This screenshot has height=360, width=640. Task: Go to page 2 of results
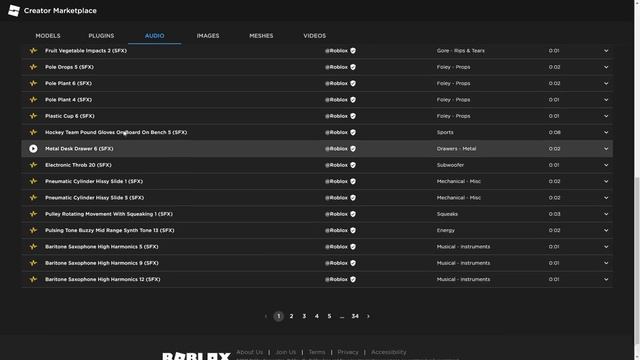pos(291,316)
